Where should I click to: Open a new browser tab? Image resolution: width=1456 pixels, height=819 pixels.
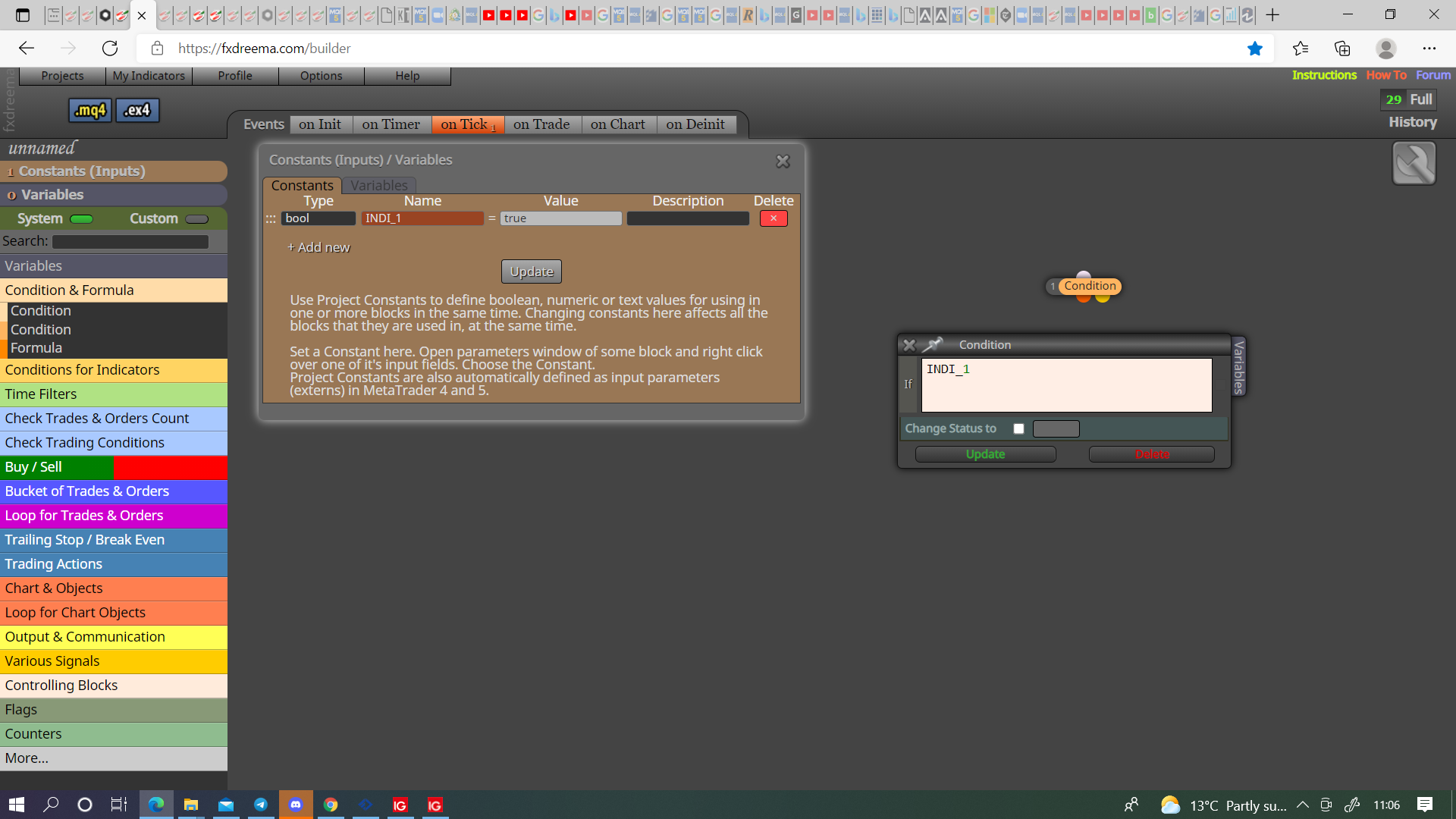[x=1272, y=15]
